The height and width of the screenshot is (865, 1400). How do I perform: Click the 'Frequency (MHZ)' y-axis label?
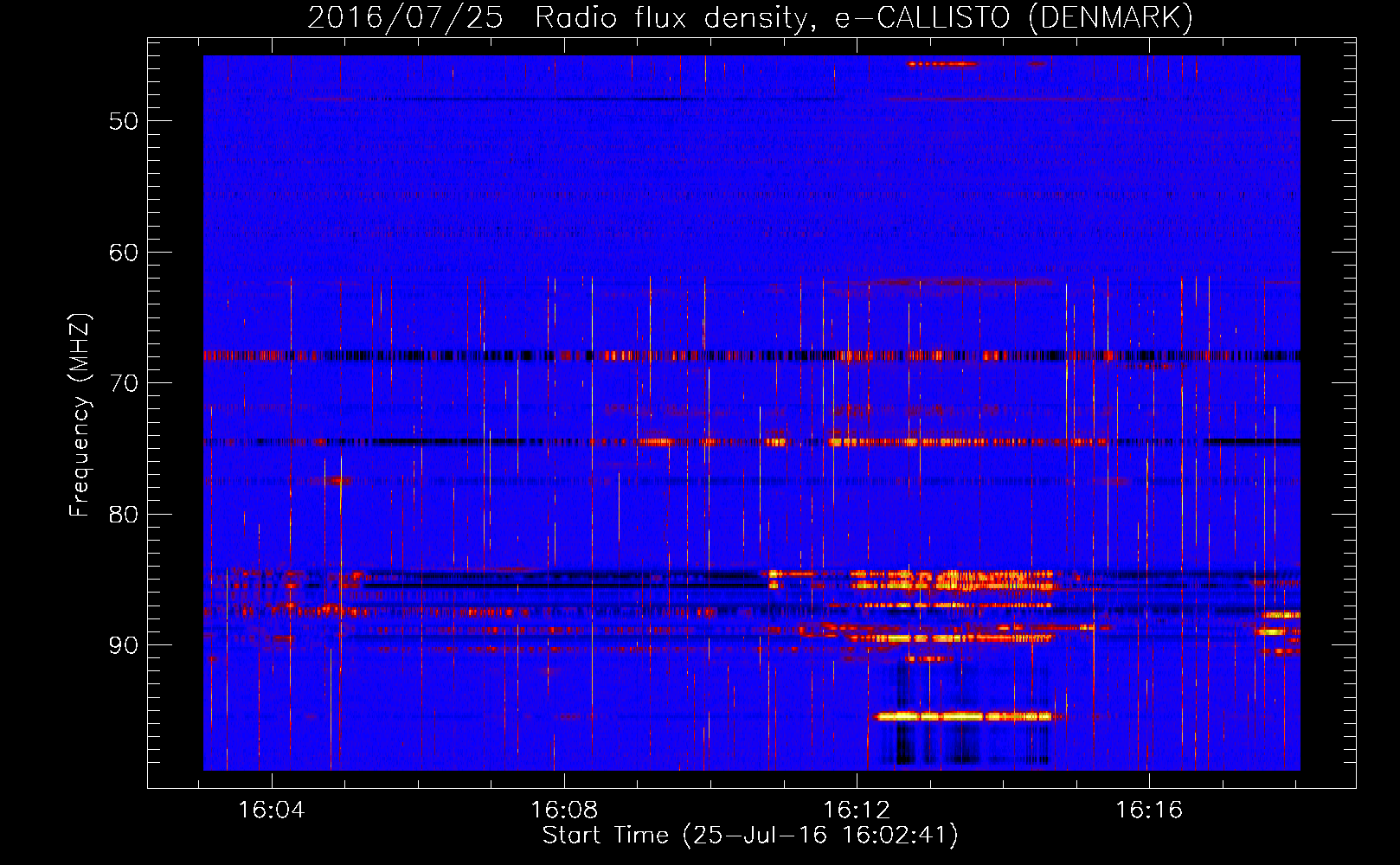[80, 415]
